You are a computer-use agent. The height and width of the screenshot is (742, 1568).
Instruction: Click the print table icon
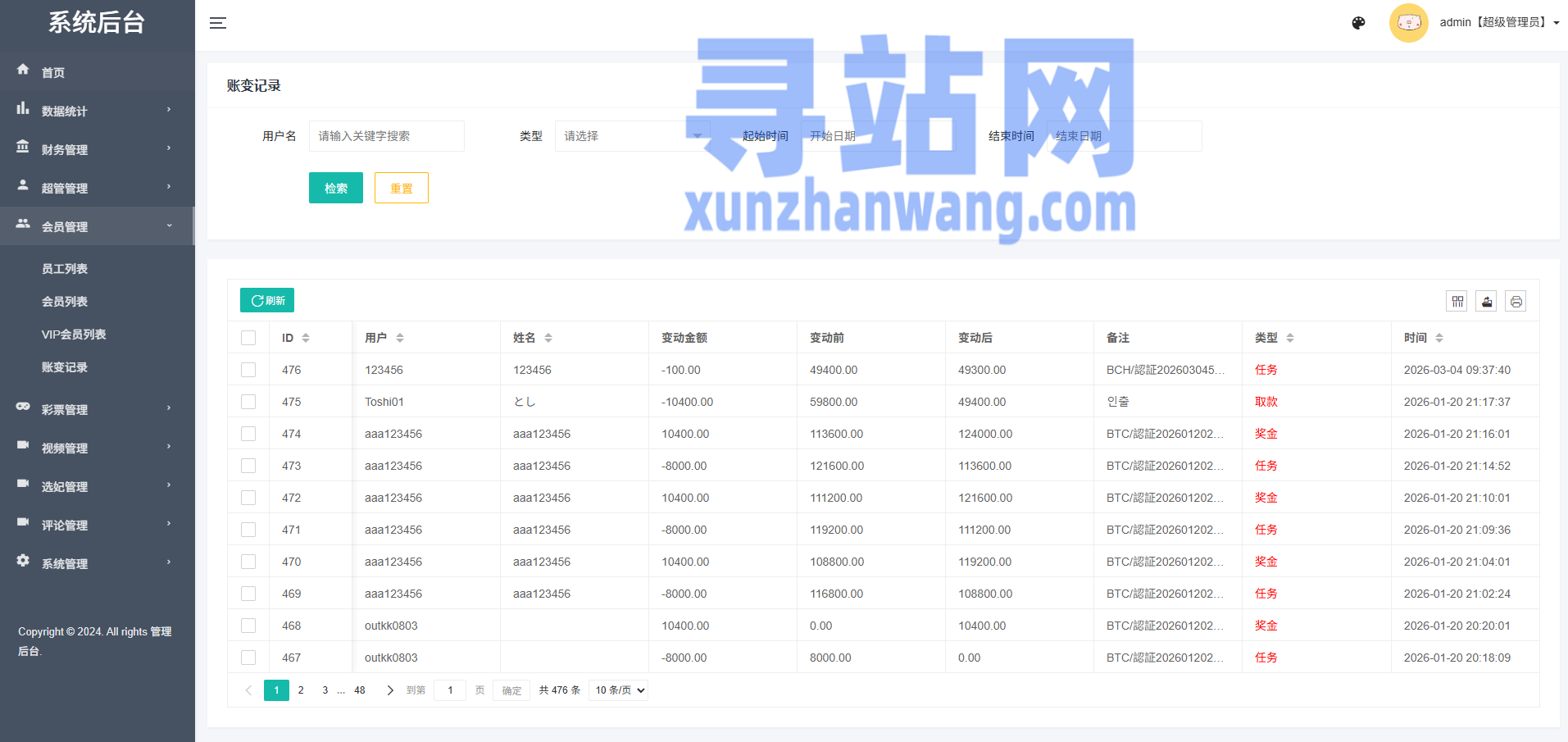1516,302
